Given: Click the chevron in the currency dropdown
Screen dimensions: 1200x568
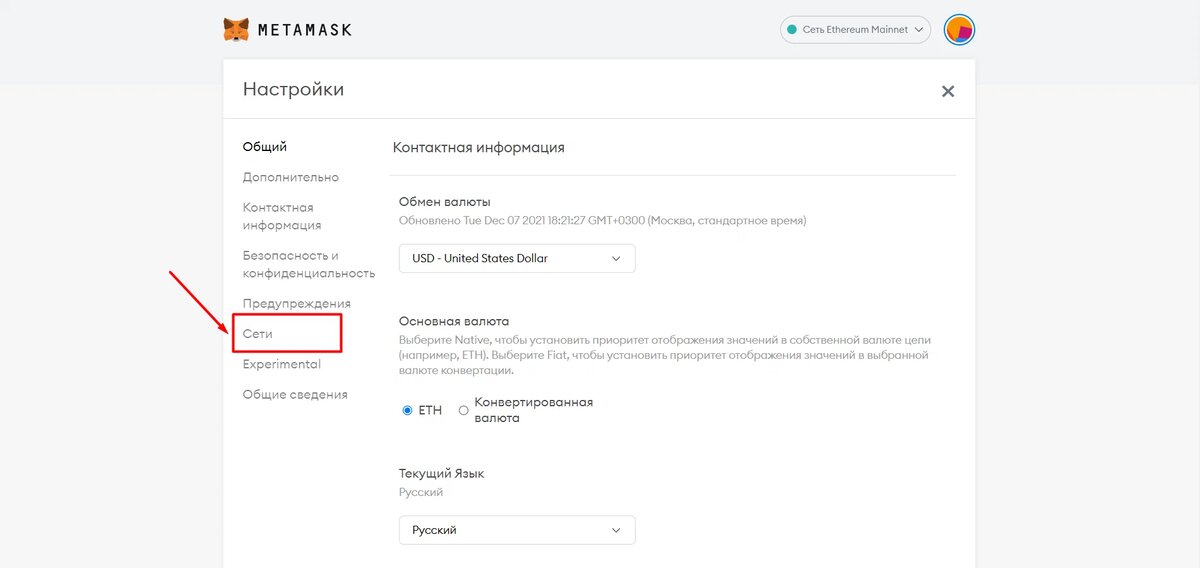Looking at the screenshot, I should [x=616, y=258].
